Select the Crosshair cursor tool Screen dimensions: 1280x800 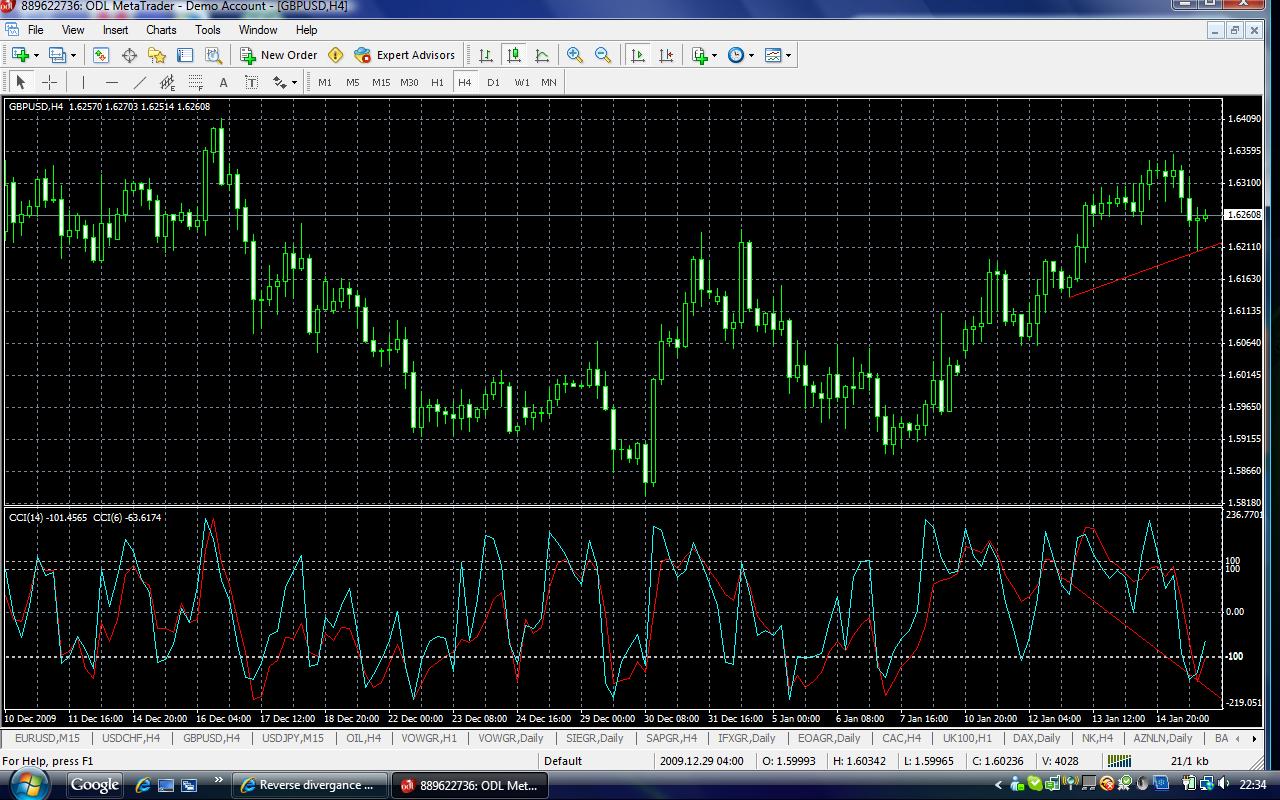[49, 82]
